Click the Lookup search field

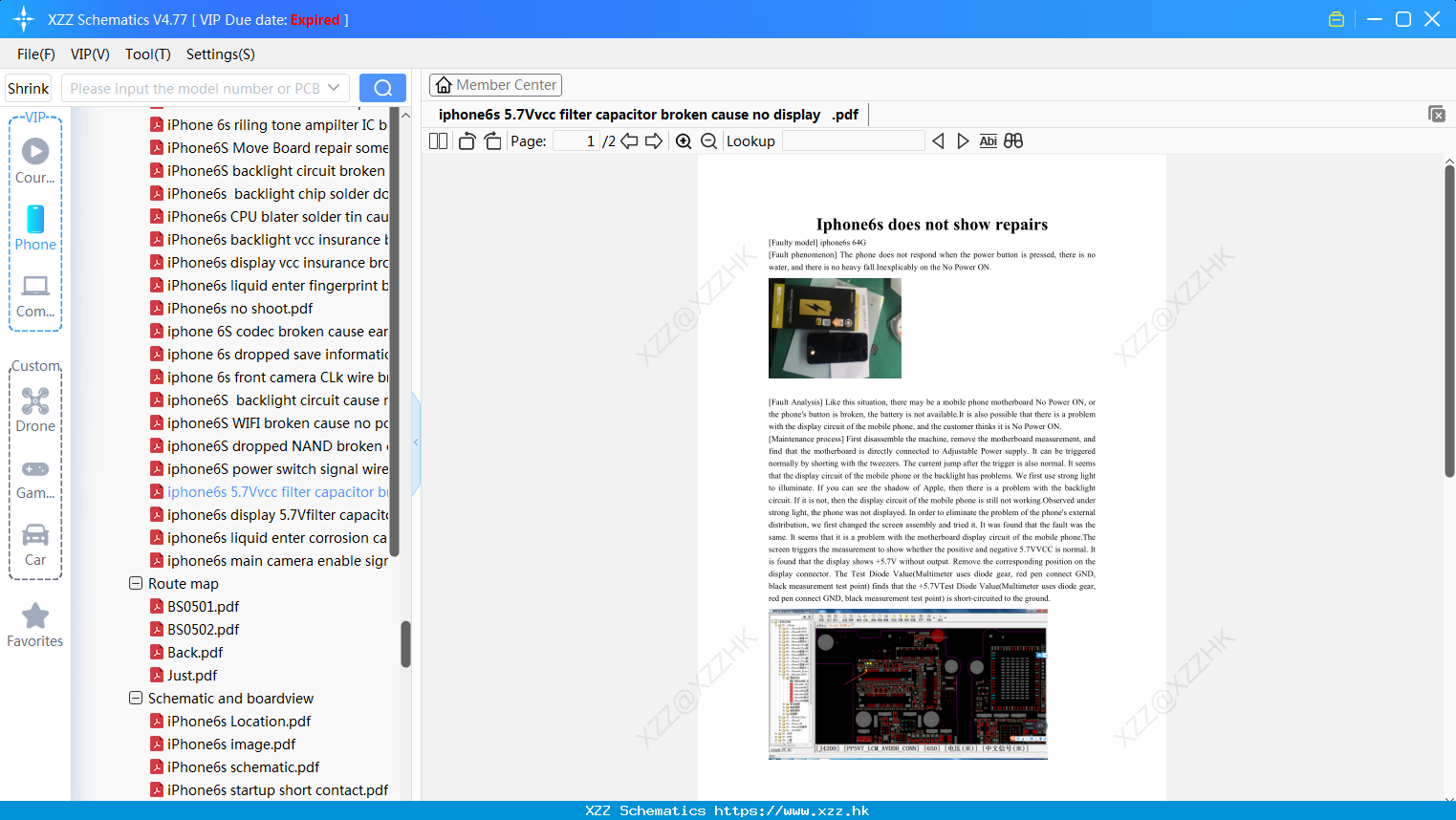tap(854, 141)
